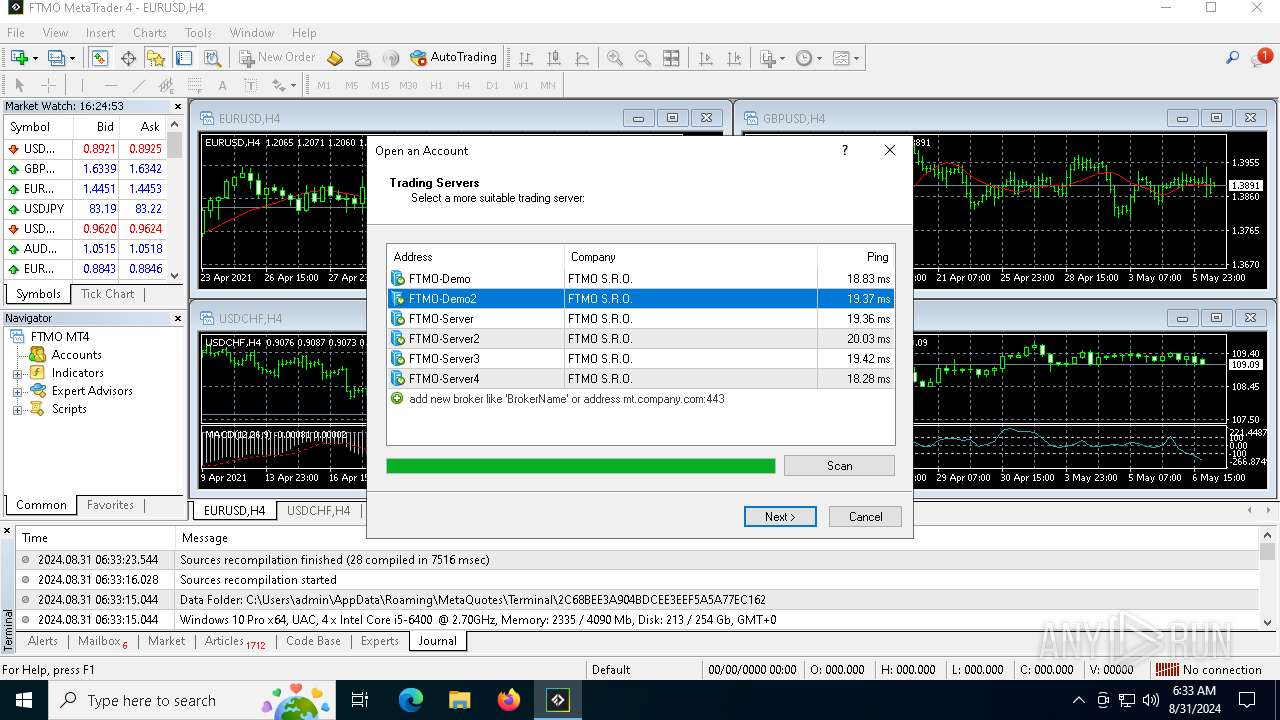Open MetaEditor via yellow book icon
Screen dimensions: 1280x720
click(x=335, y=58)
